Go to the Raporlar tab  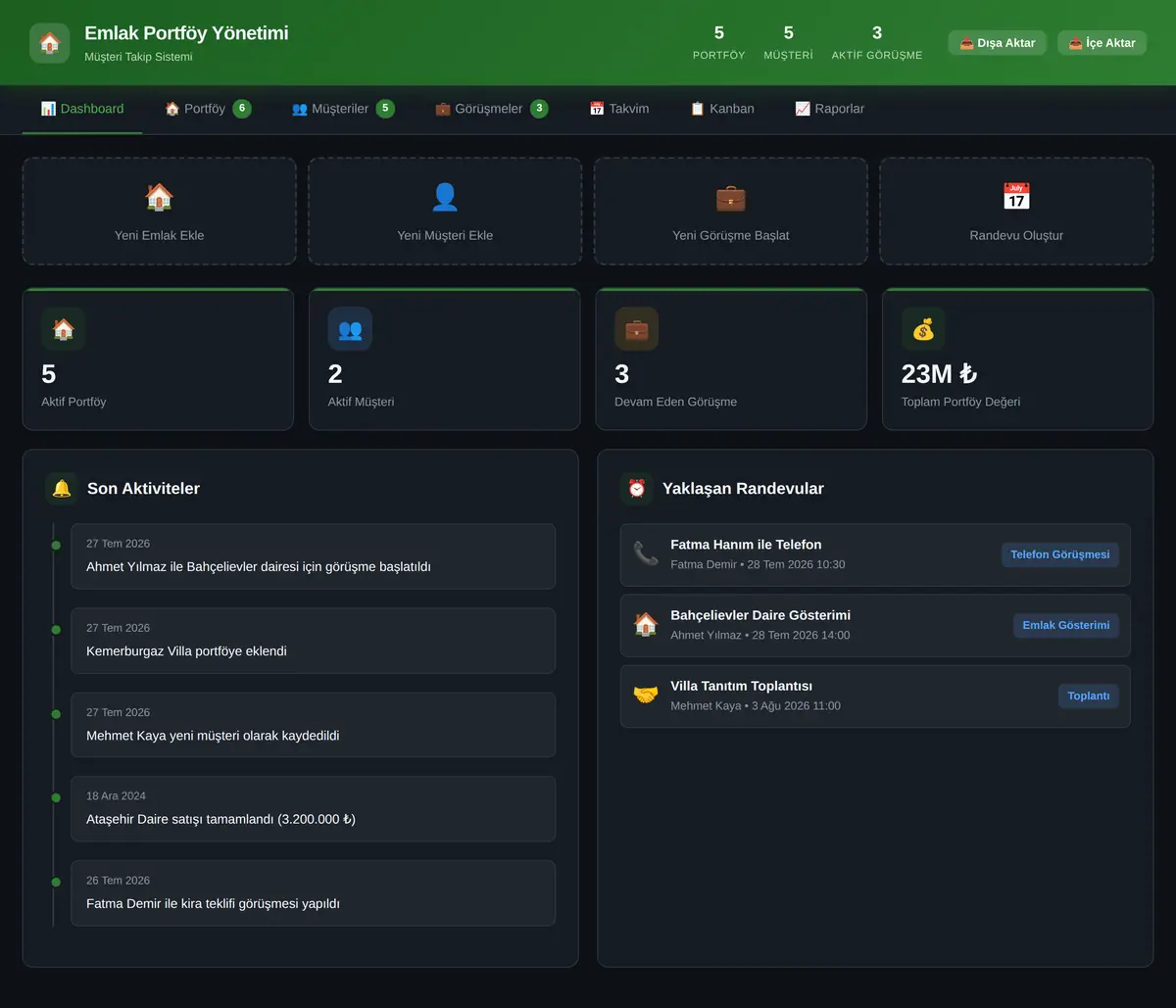(829, 109)
